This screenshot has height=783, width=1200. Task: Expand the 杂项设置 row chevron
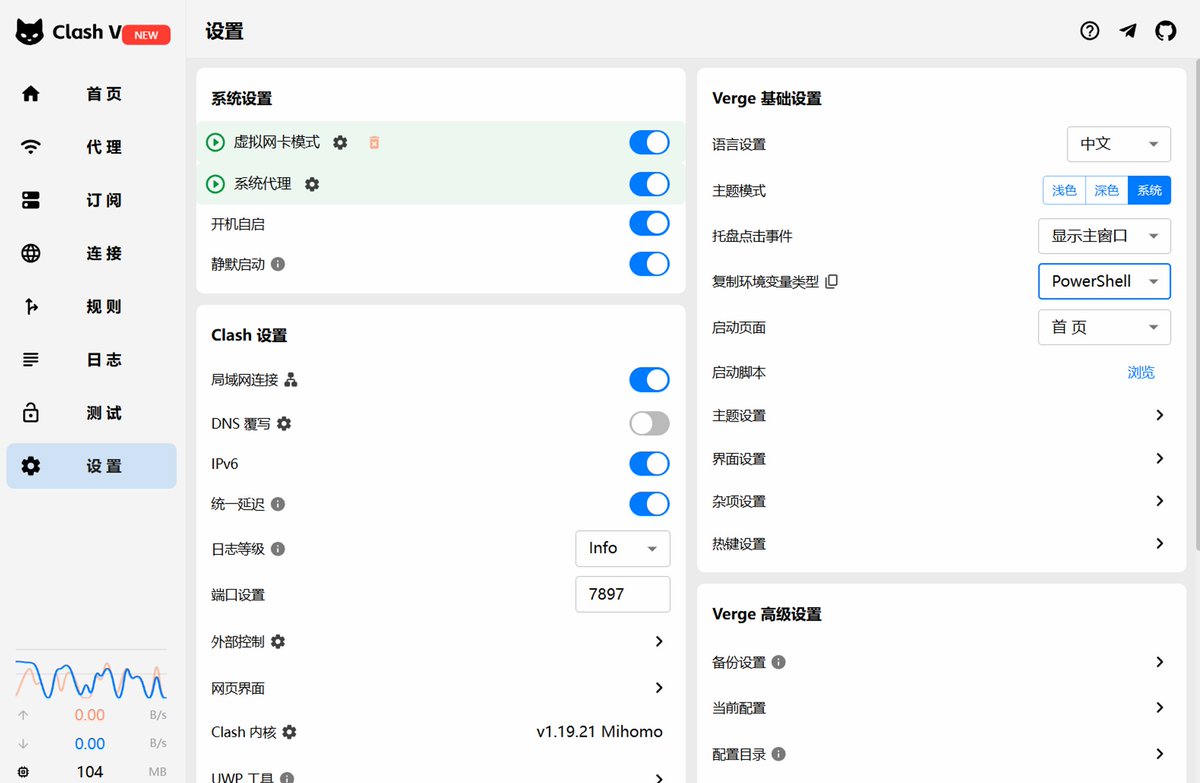[x=1160, y=501]
